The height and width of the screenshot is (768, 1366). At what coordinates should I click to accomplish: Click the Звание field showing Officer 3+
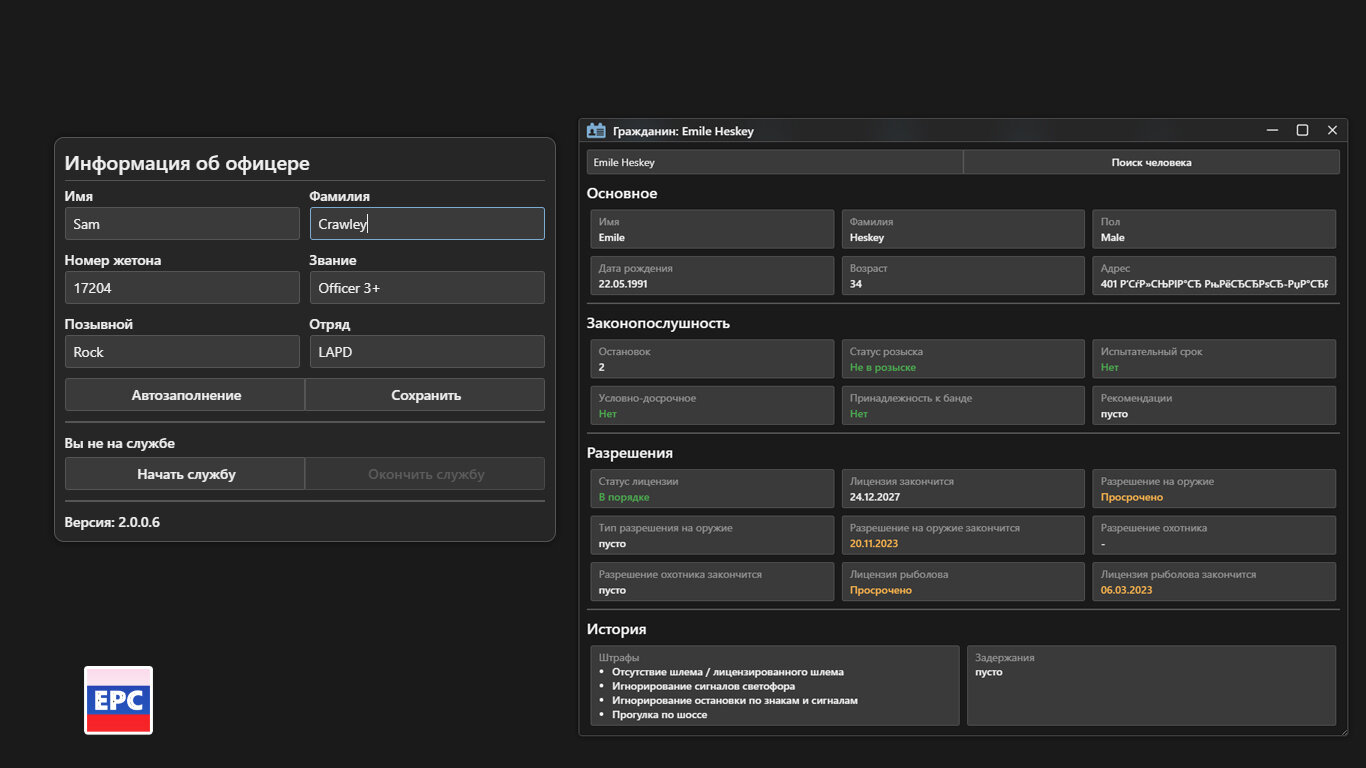pyautogui.click(x=427, y=288)
